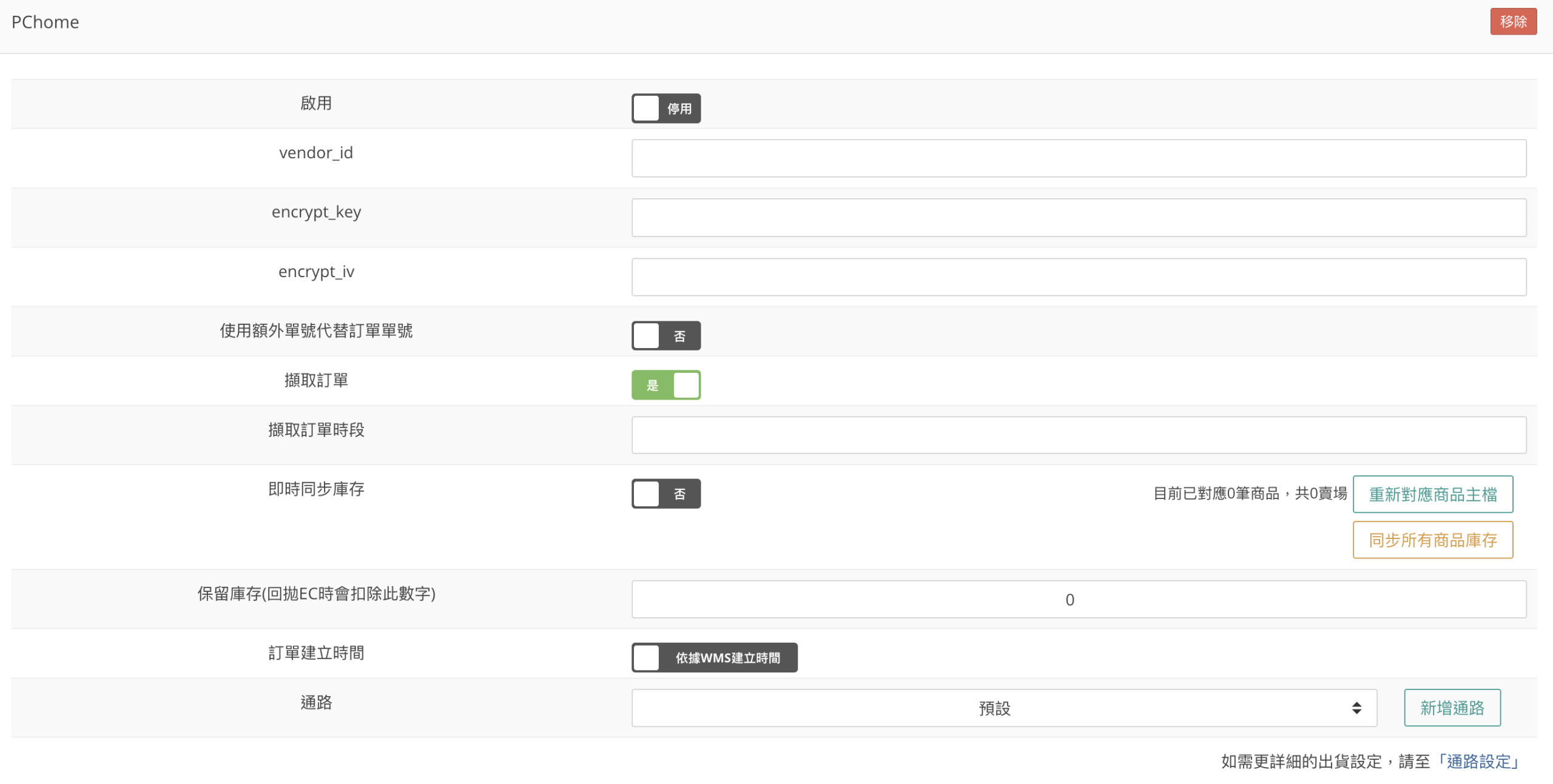Click 重新對應商品主檔 button

point(1432,494)
